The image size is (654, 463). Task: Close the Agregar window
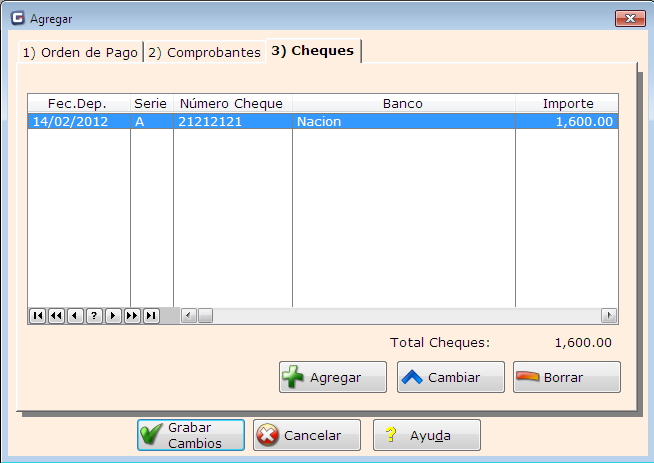point(630,18)
